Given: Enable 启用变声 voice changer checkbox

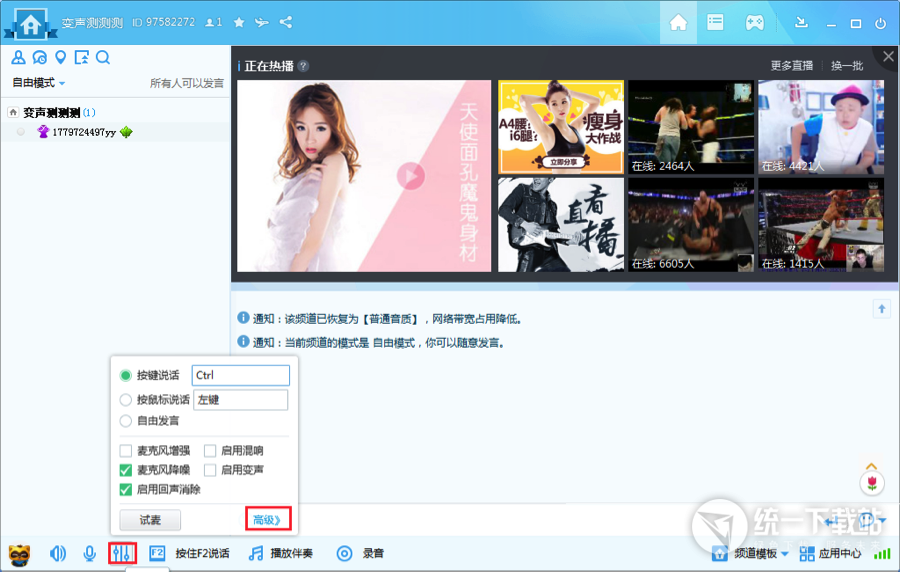Looking at the screenshot, I should coord(211,470).
